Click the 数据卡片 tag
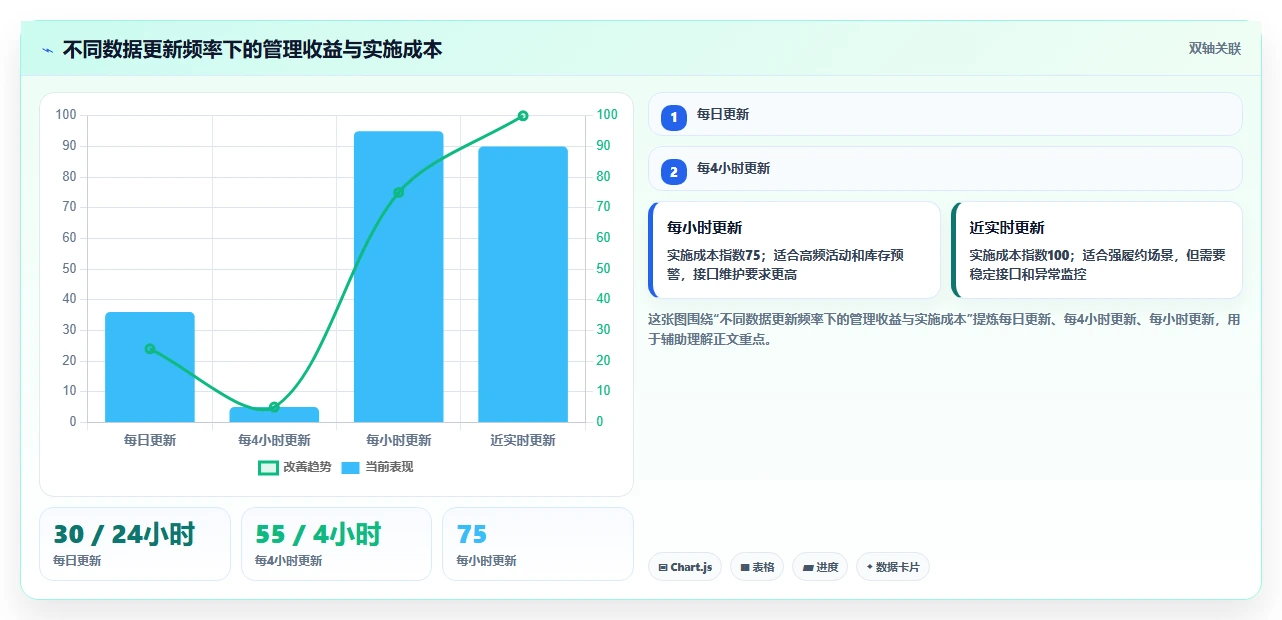1282x620 pixels. (x=893, y=567)
